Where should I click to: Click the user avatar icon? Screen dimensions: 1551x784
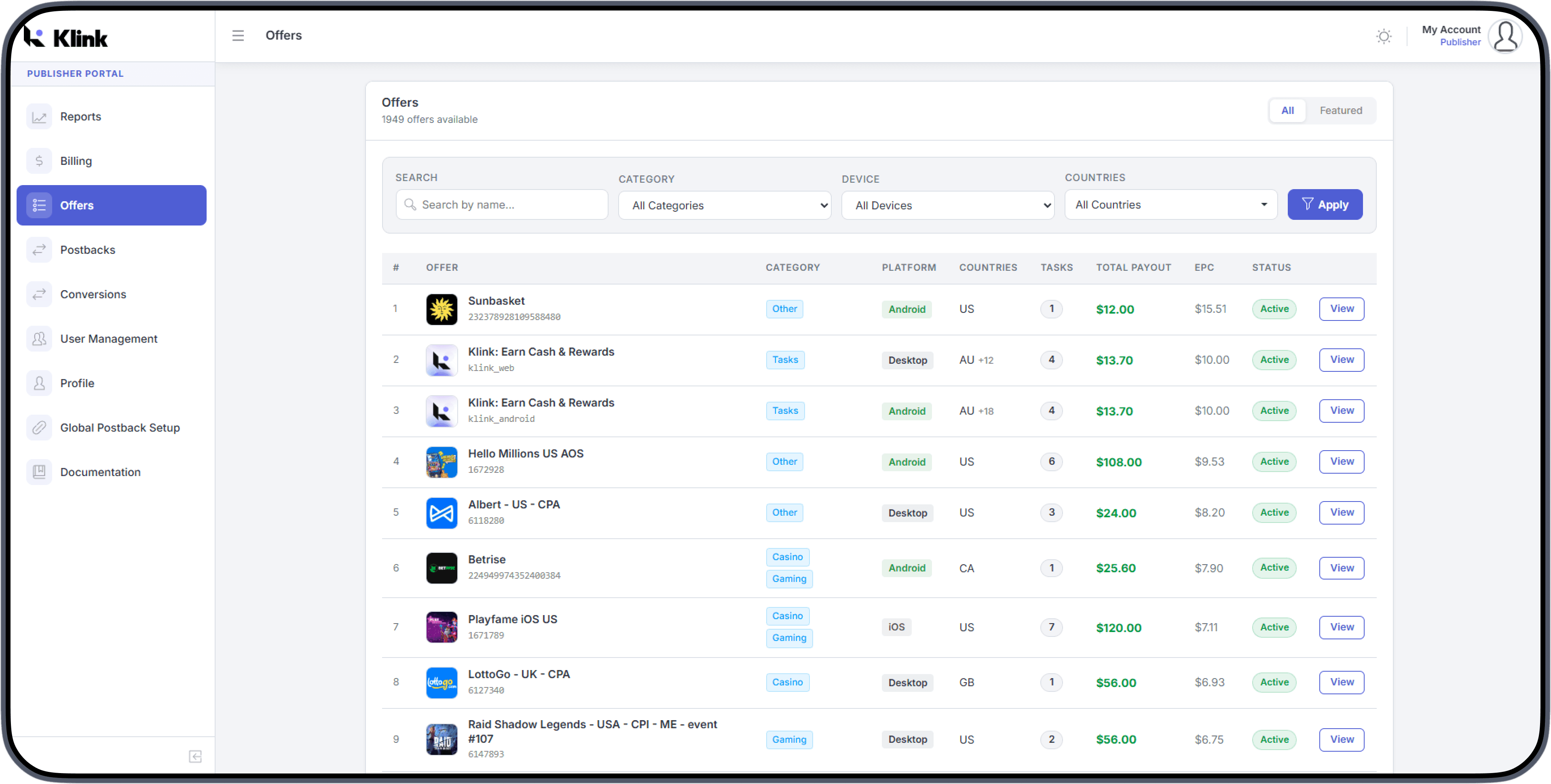pyautogui.click(x=1505, y=36)
